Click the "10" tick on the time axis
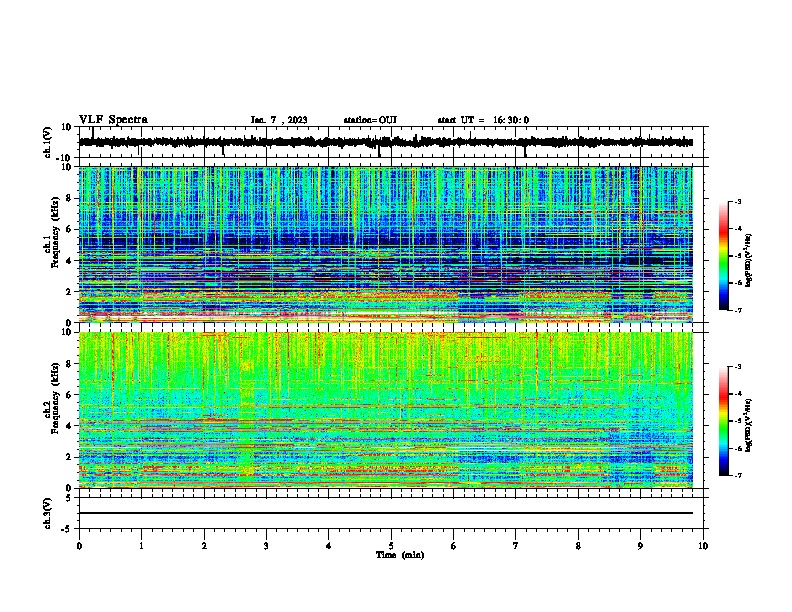792x612 pixels. 703,546
